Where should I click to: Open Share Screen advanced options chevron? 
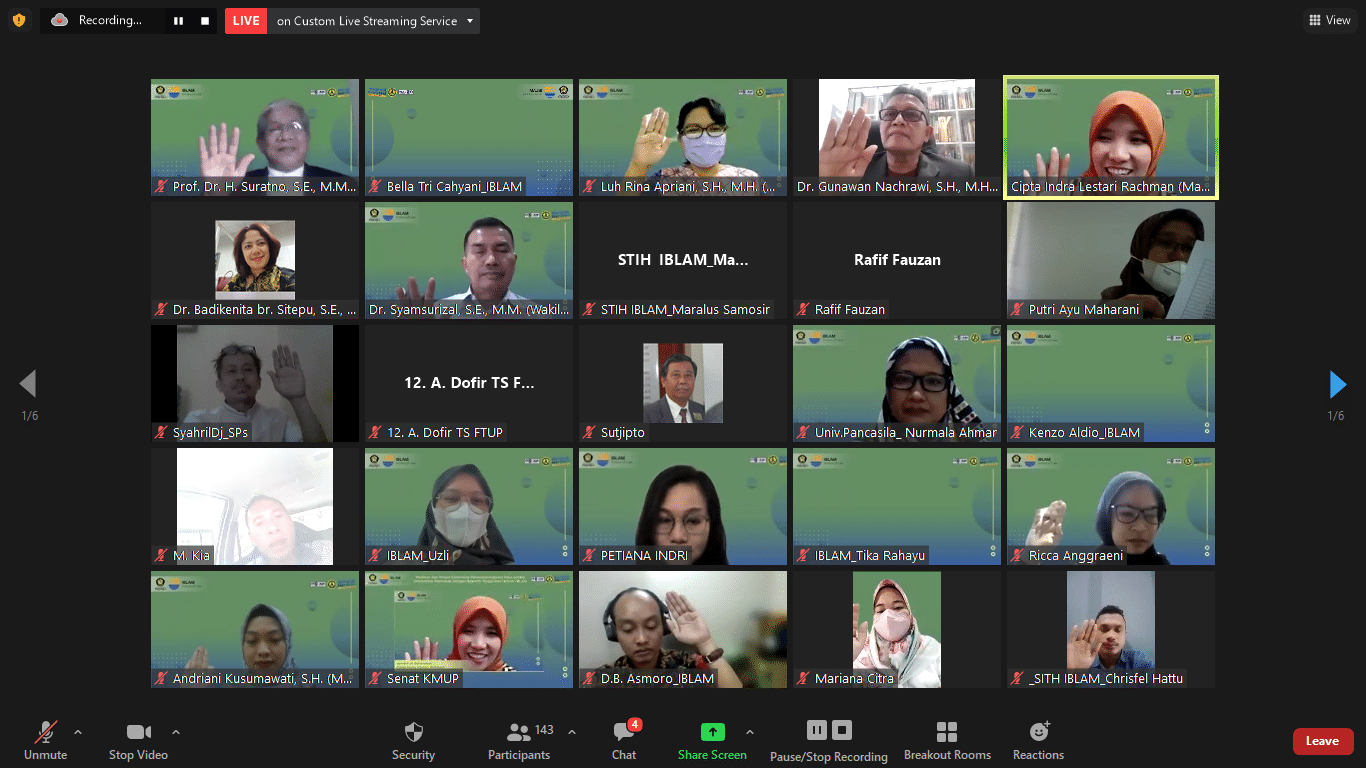coord(748,730)
